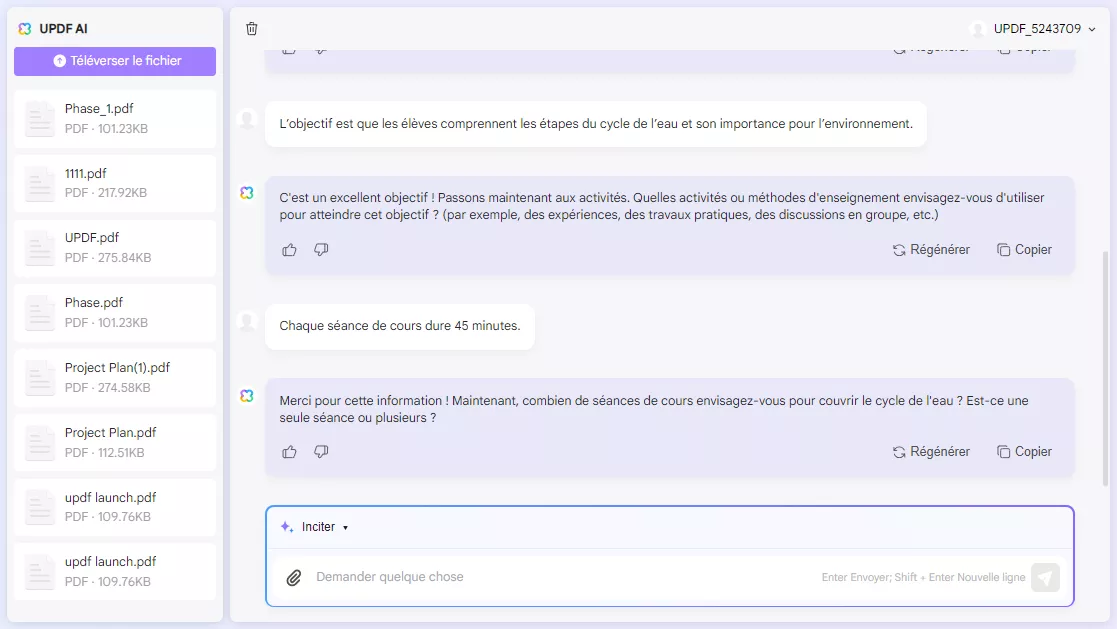1117x629 pixels.
Task: Click the Téléverser le fichier button
Action: [x=114, y=61]
